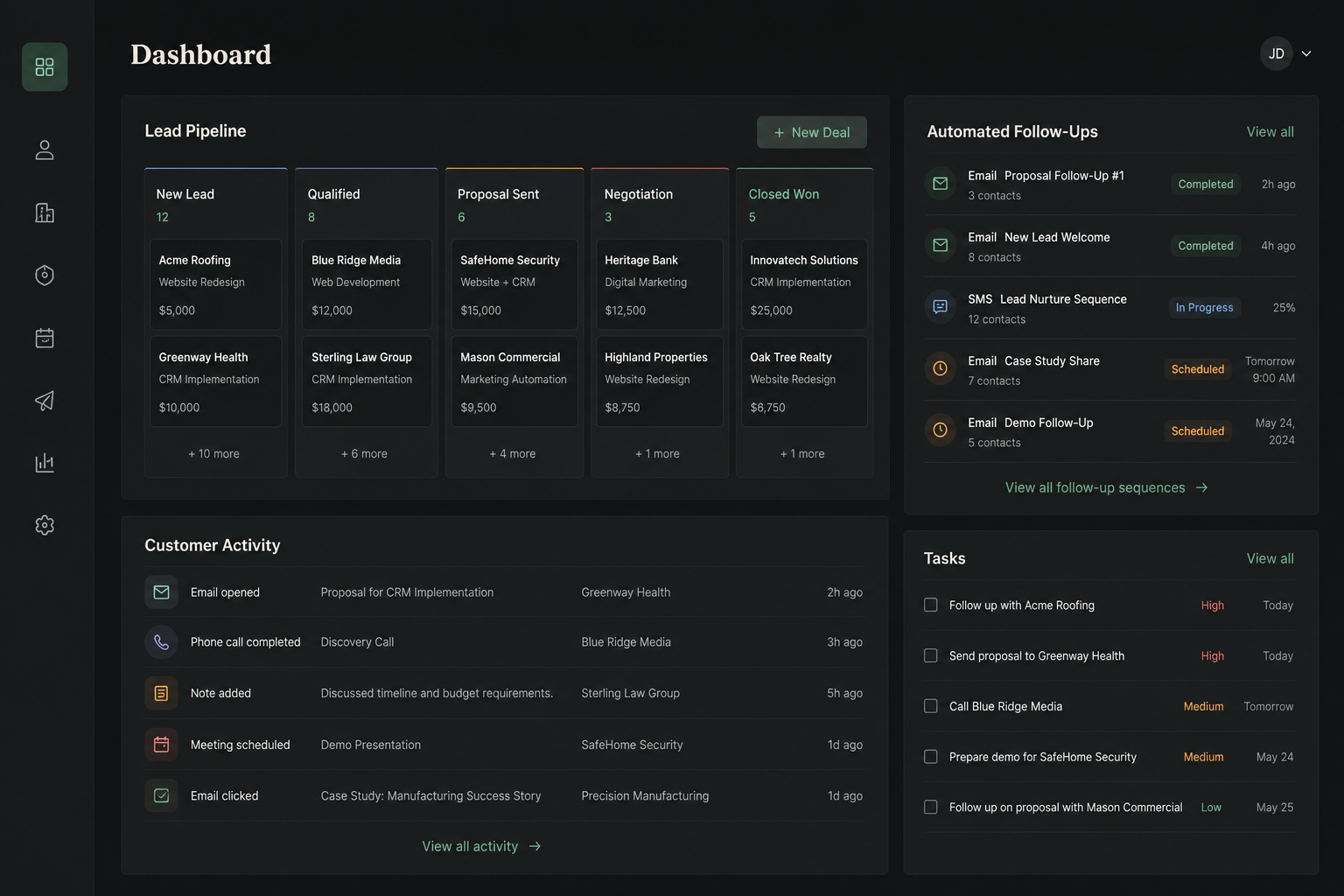
Task: Expand + 4 more in Proposal Sent column
Action: 513,453
